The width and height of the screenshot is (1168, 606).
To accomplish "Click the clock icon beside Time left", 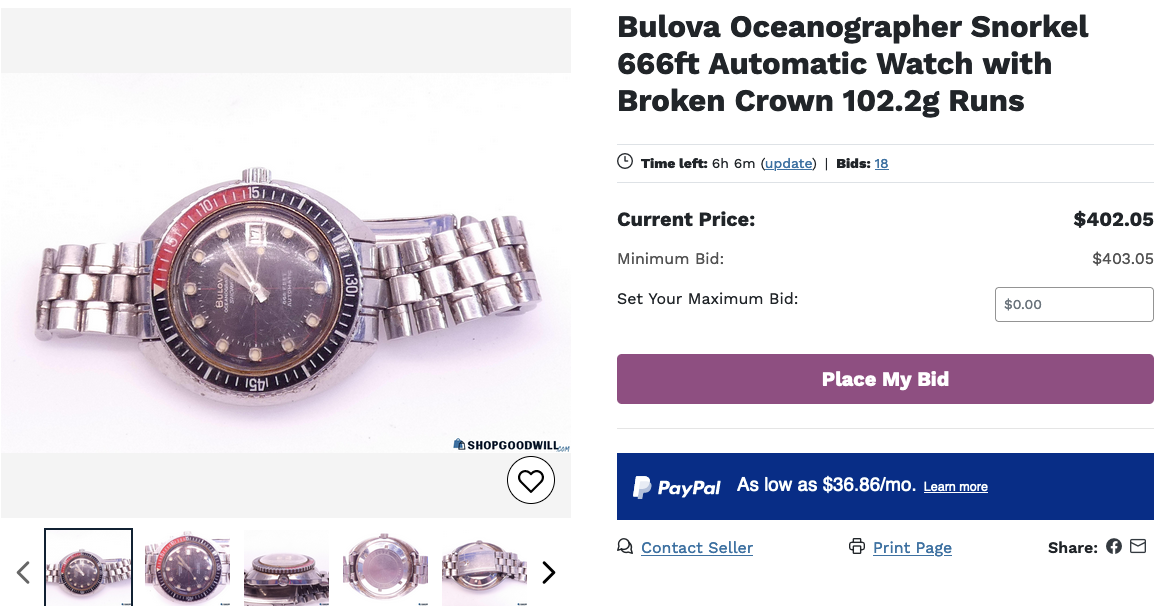I will [x=625, y=162].
